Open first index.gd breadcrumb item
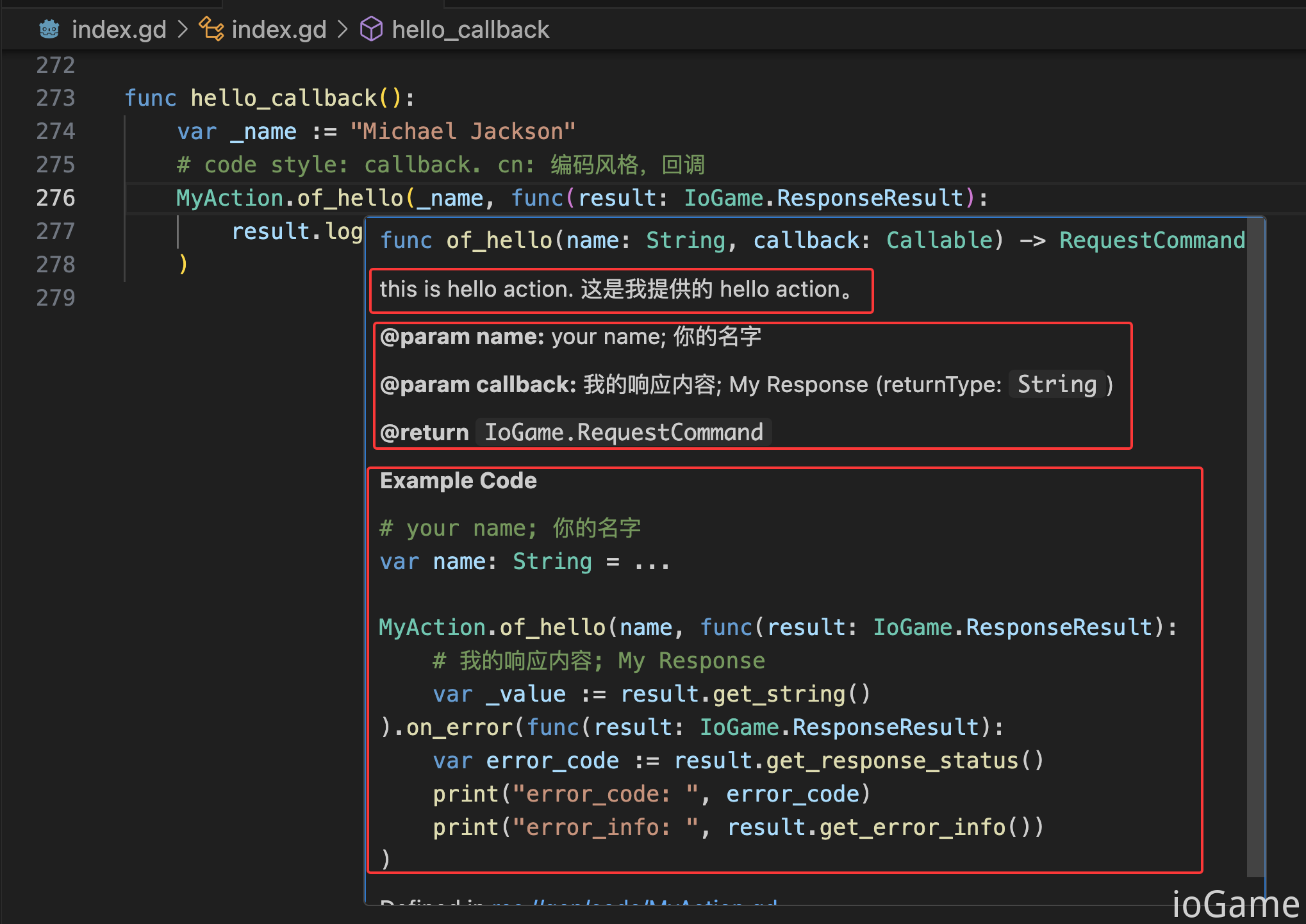This screenshot has width=1306, height=924. pyautogui.click(x=119, y=29)
